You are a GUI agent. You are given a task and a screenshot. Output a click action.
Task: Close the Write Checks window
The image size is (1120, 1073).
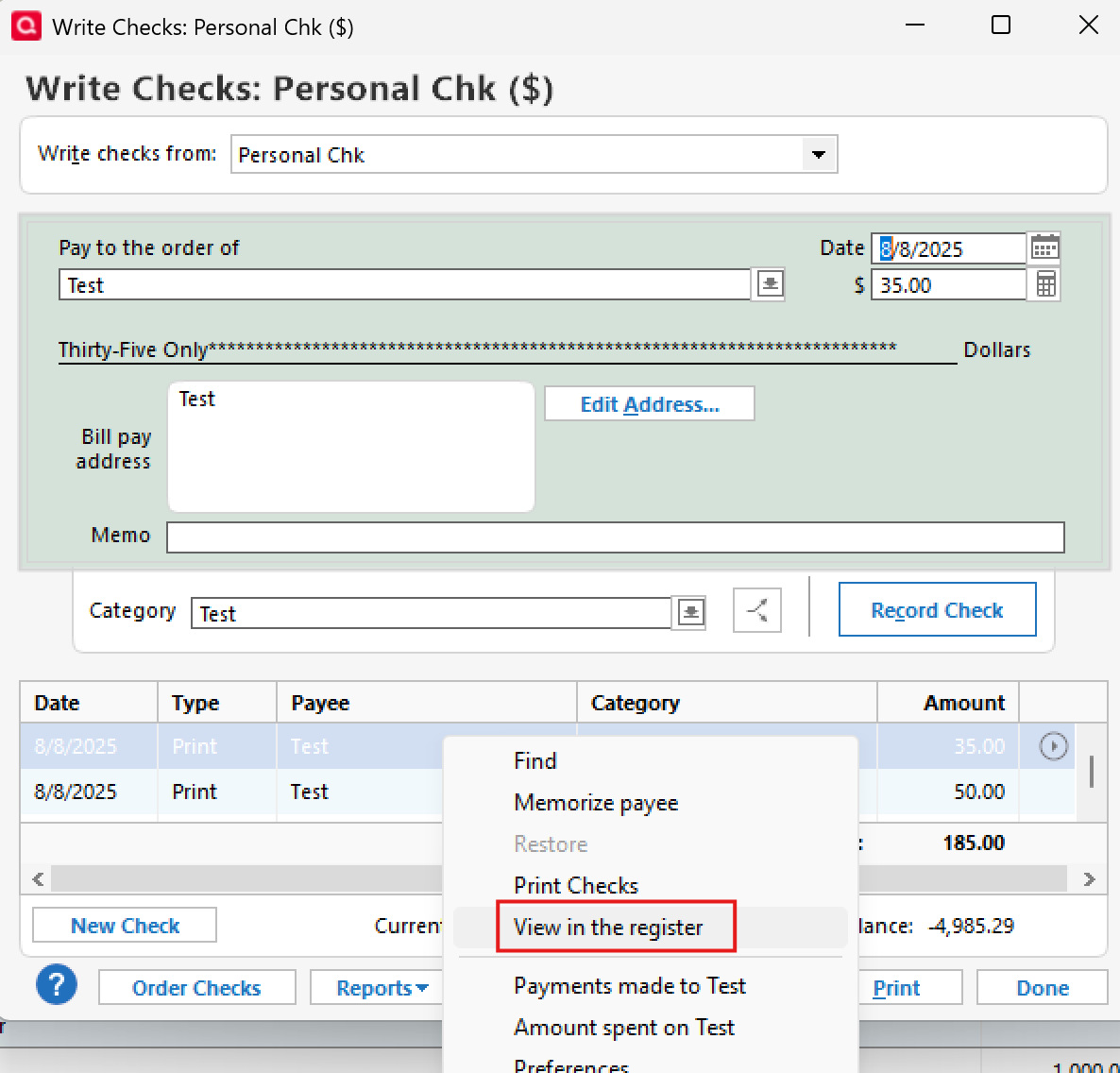[x=1088, y=25]
